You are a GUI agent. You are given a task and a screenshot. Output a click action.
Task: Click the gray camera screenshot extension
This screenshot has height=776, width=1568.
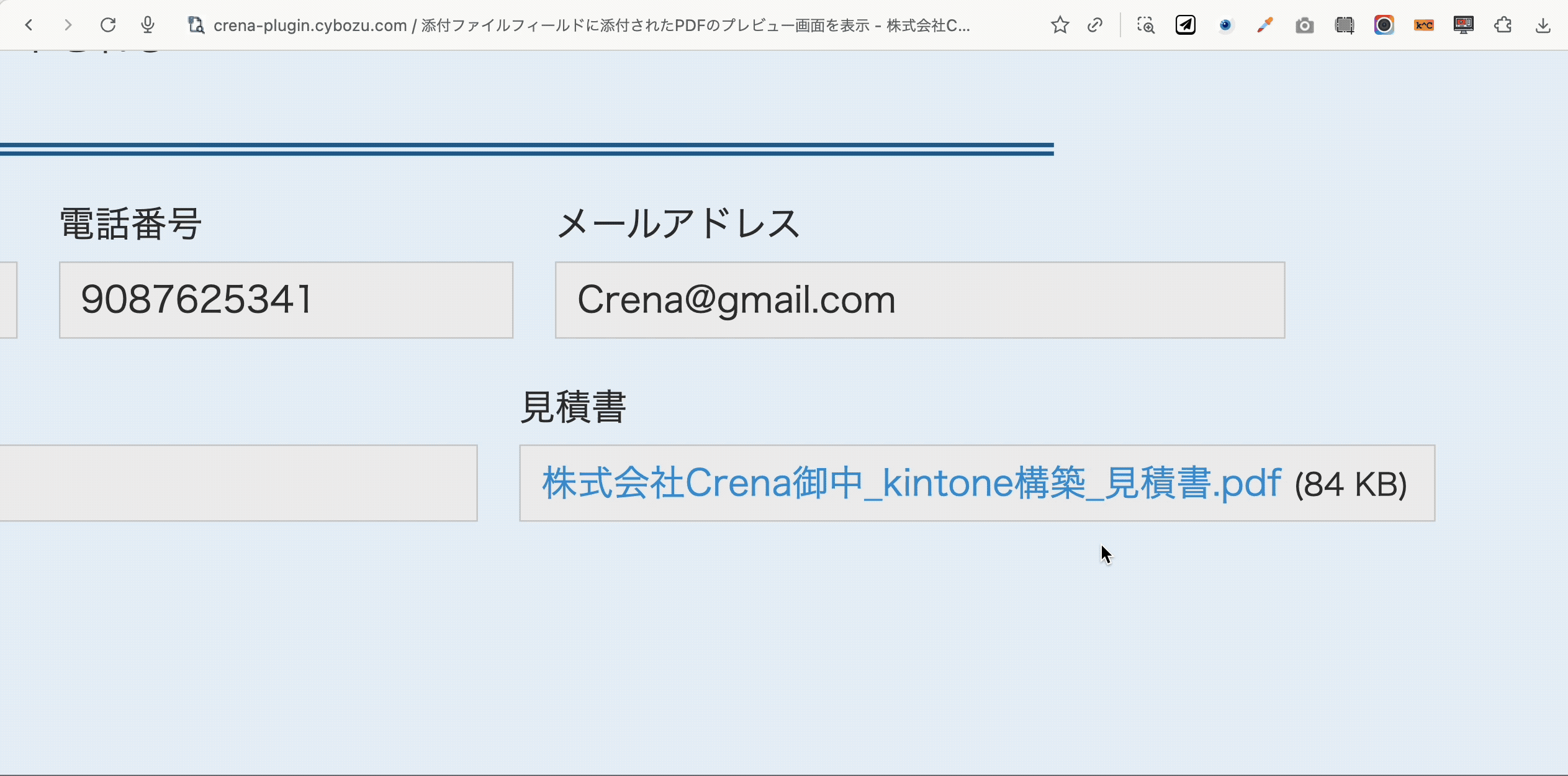(1304, 25)
